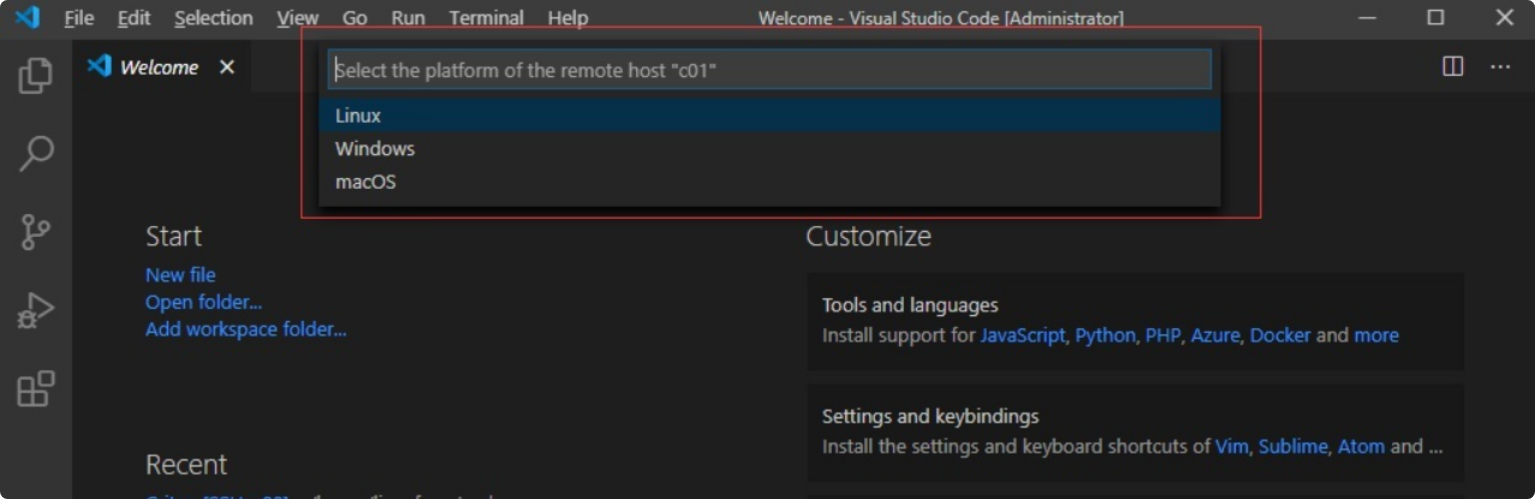Image resolution: width=1535 pixels, height=500 pixels.
Task: Choose Windows from the platform list
Action: pos(375,149)
